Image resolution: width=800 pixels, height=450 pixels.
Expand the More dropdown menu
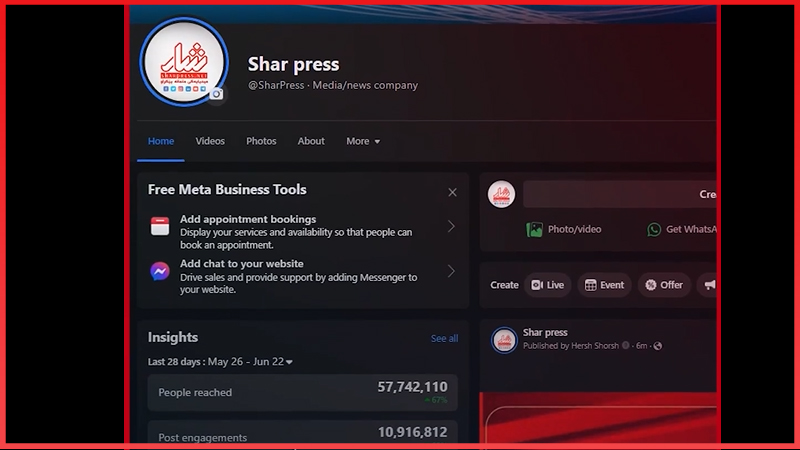(x=363, y=141)
